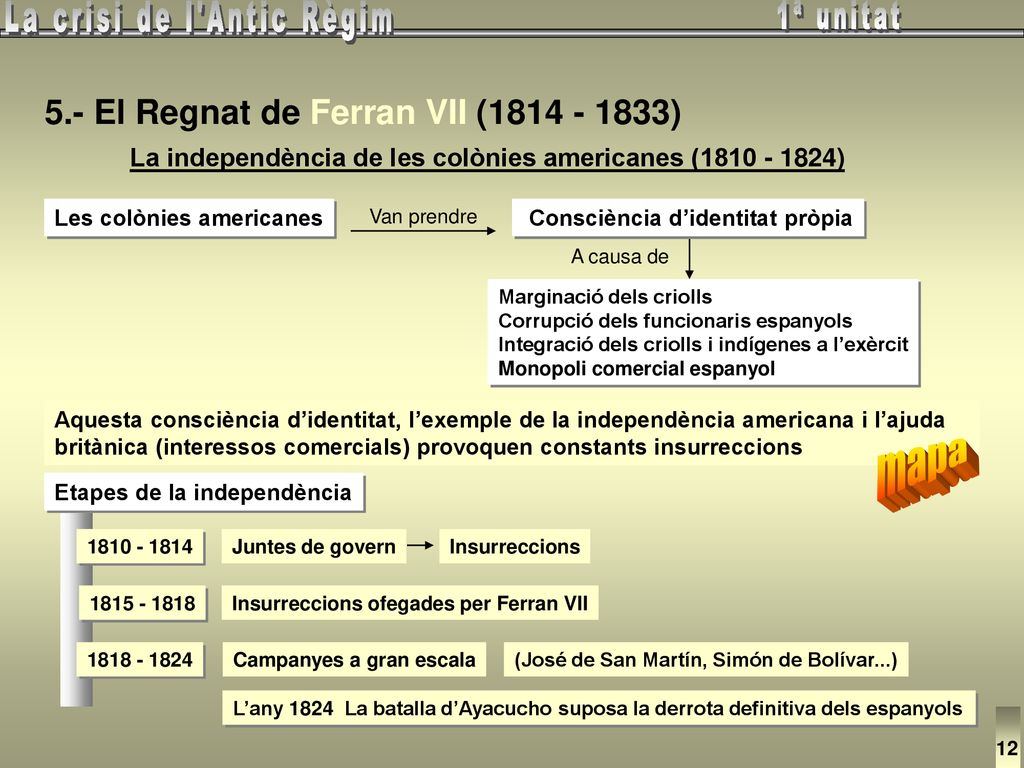This screenshot has width=1024, height=768.
Task: Click the '1810 - 1814' date box
Action: pyautogui.click(x=140, y=547)
